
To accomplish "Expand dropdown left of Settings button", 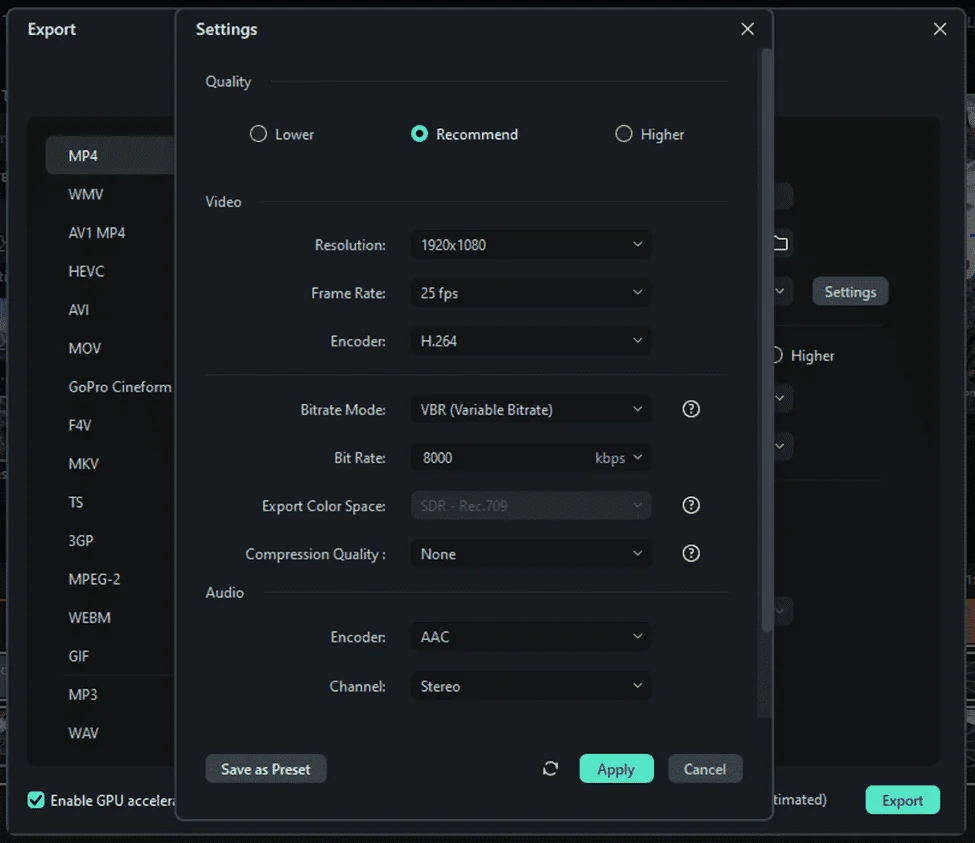I will pyautogui.click(x=782, y=292).
